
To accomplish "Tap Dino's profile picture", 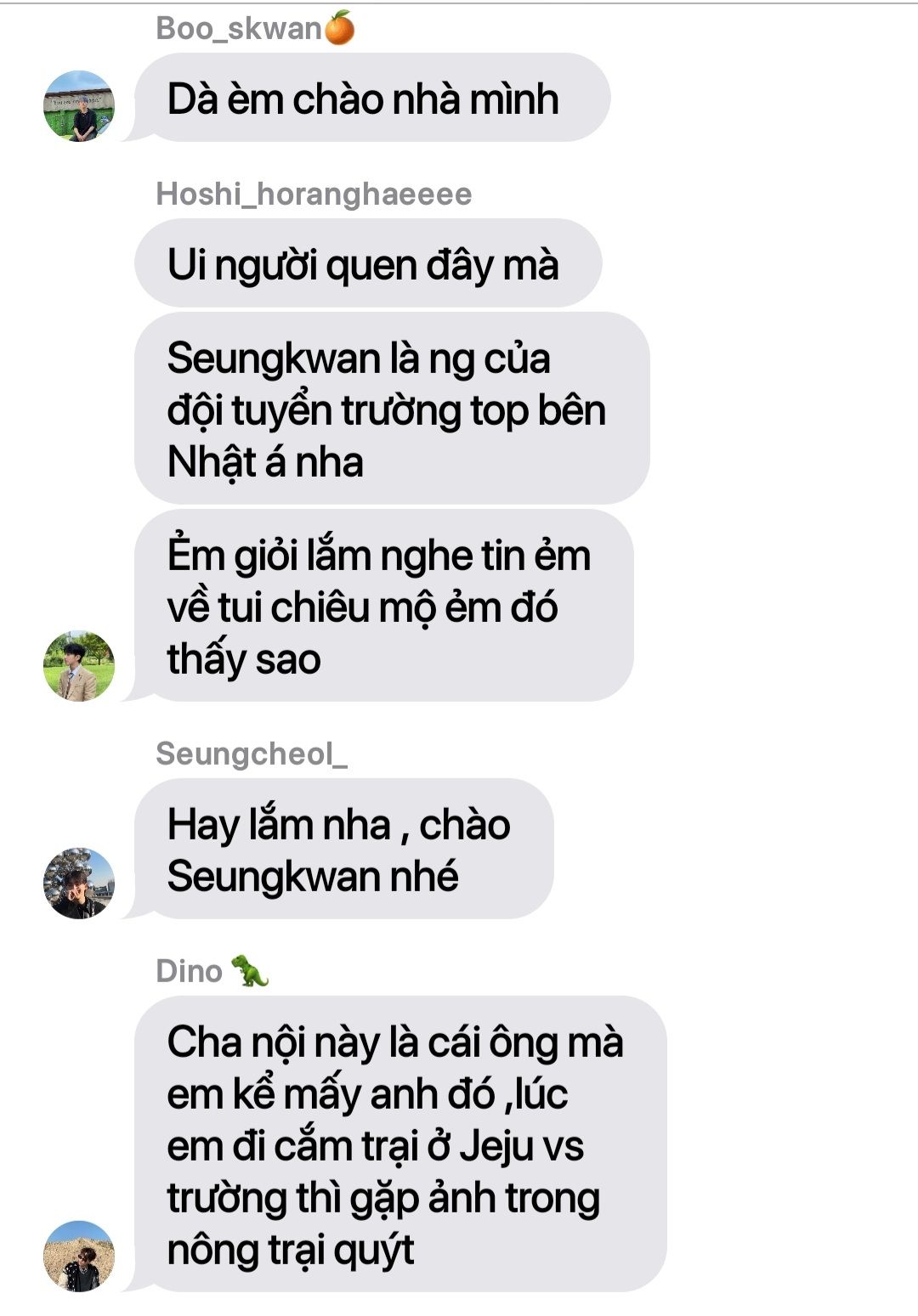I will 79,1257.
